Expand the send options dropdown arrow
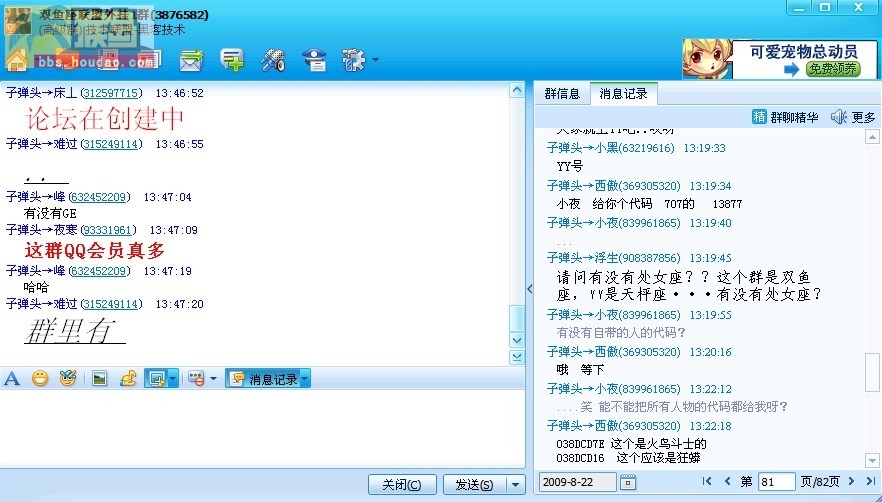The height and width of the screenshot is (502, 882). pos(515,485)
